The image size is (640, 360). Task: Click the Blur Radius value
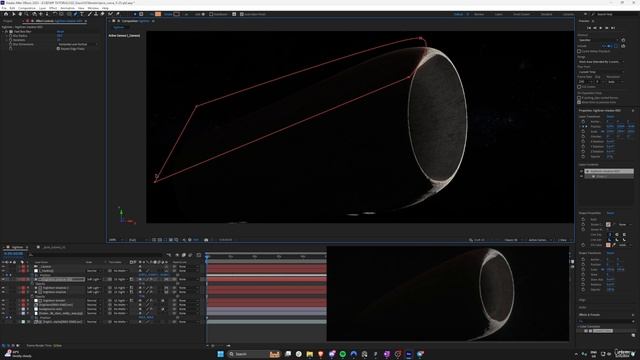coord(60,36)
